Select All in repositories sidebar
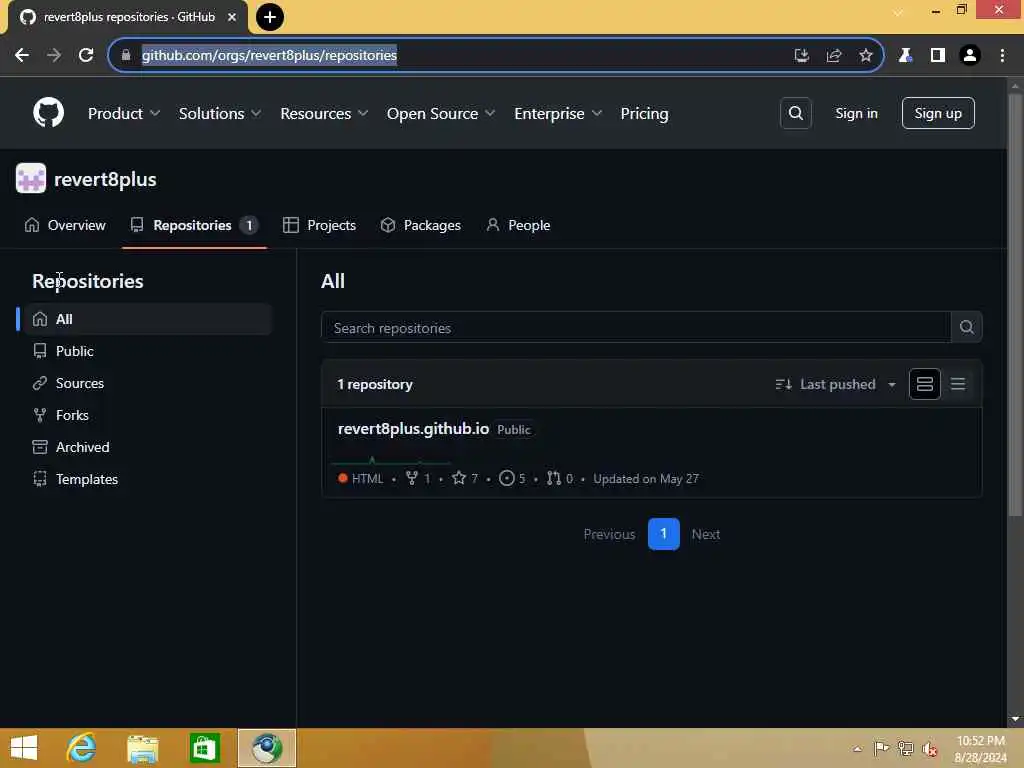Screen dimensions: 1024x768 point(148,319)
